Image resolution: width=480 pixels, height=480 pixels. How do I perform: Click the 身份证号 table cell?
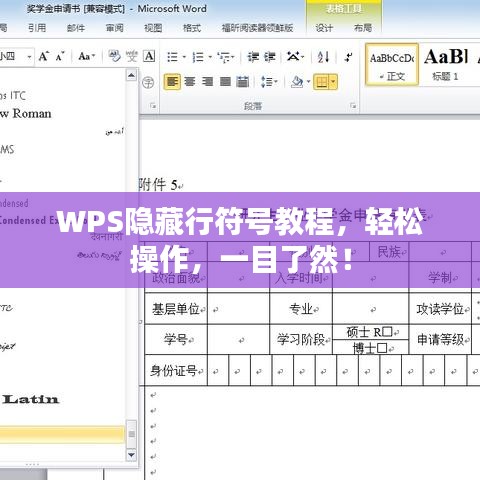[176, 370]
